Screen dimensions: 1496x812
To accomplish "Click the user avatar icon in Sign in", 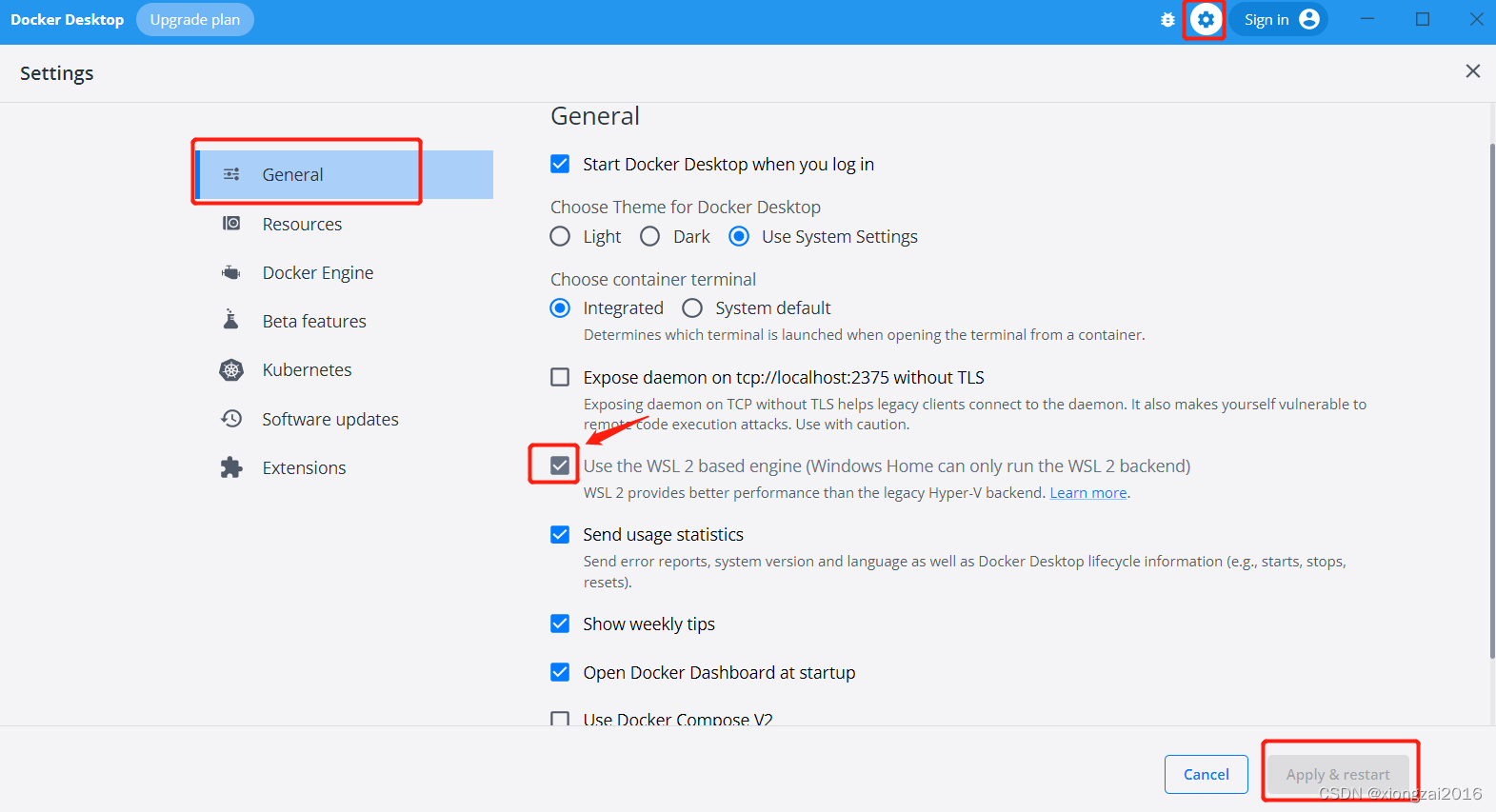I will [1309, 19].
